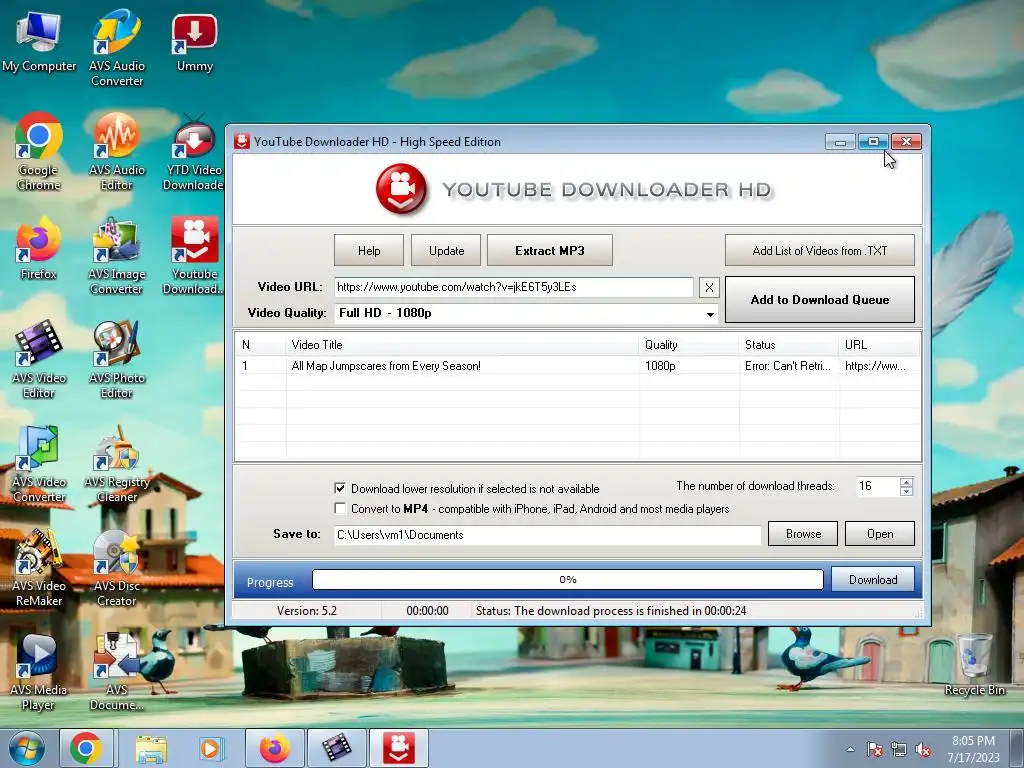Launch Firefox from the desktop

coord(39,249)
